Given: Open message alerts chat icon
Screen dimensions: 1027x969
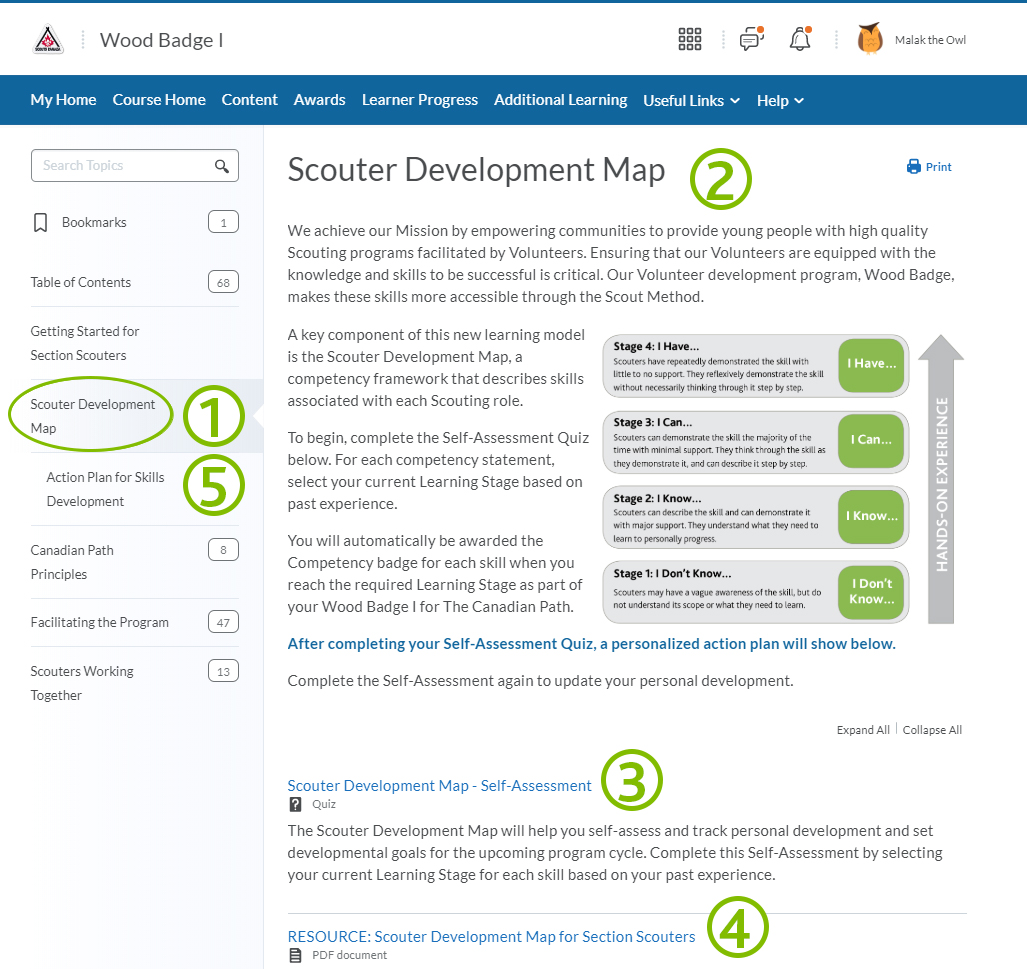Looking at the screenshot, I should coord(752,39).
